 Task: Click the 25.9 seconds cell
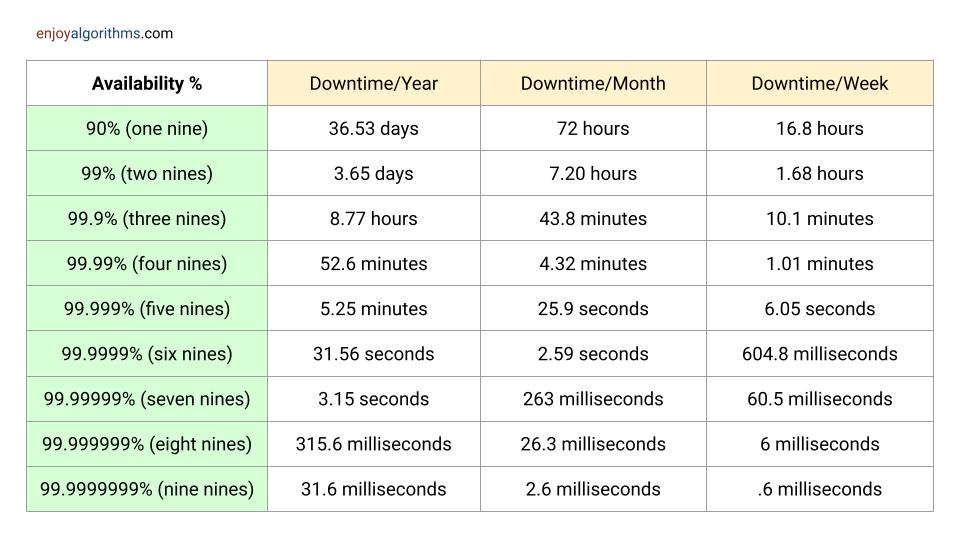593,309
